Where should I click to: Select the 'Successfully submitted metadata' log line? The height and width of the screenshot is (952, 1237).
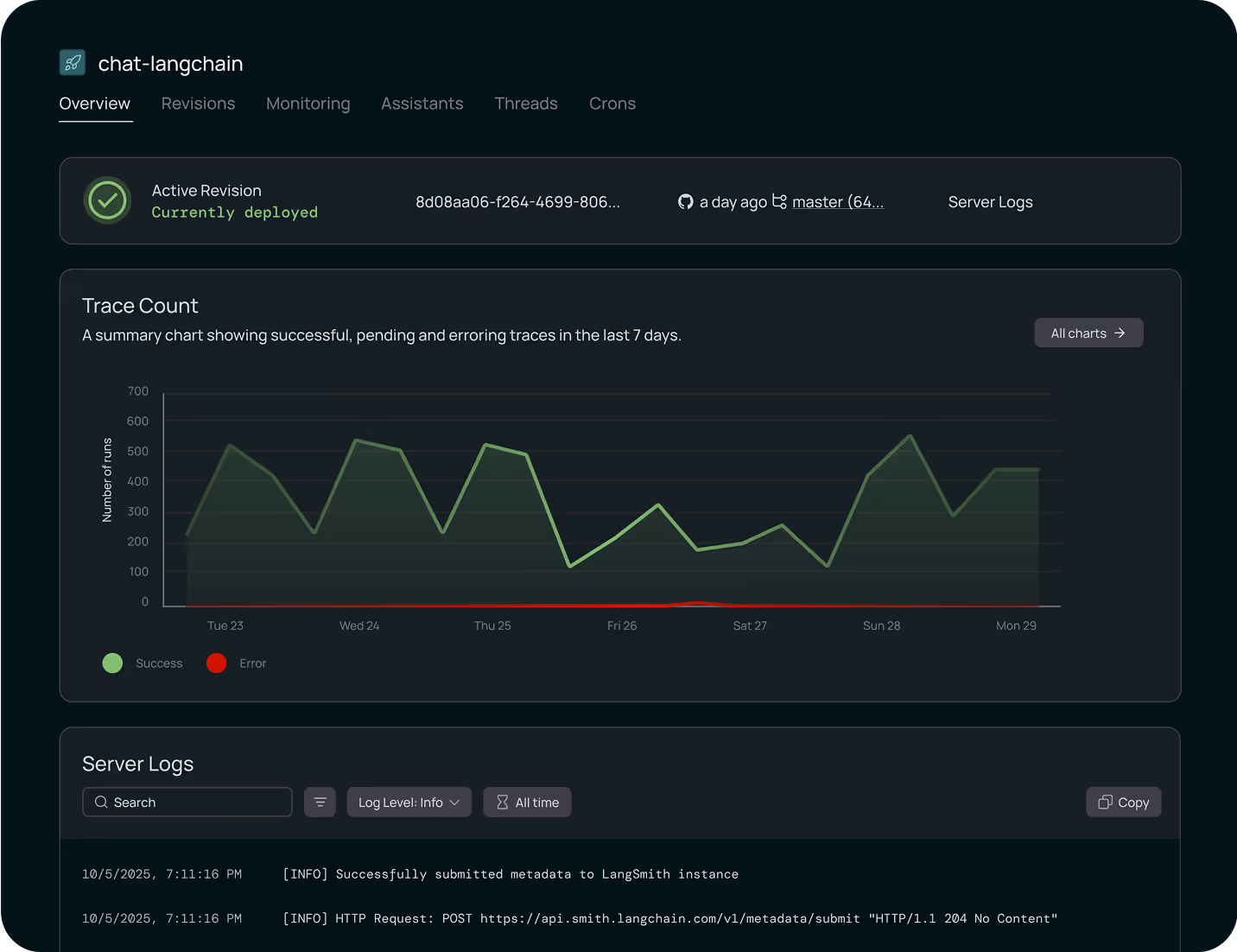[511, 874]
